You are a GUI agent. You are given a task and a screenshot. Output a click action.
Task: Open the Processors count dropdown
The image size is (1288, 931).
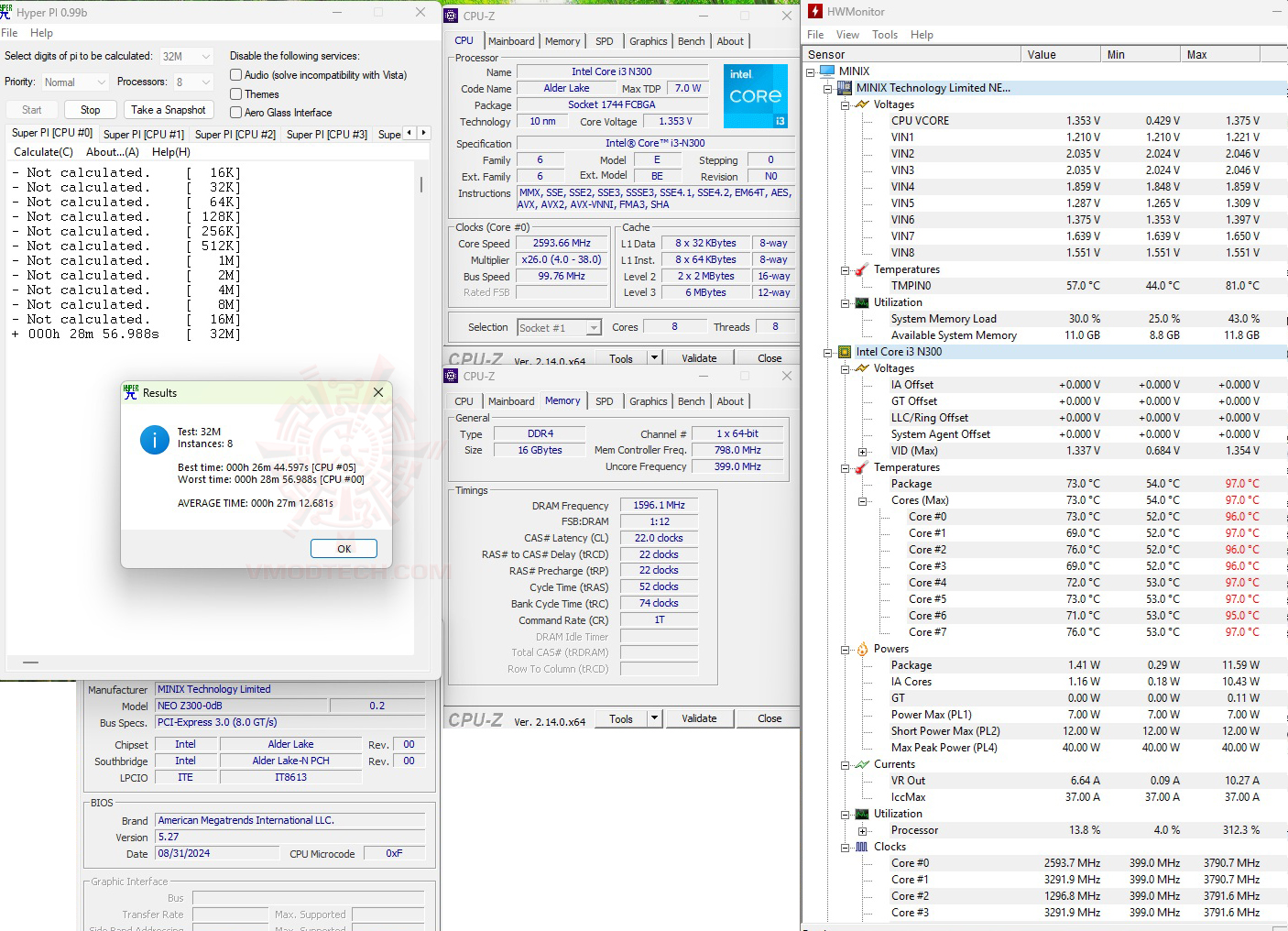pyautogui.click(x=192, y=82)
